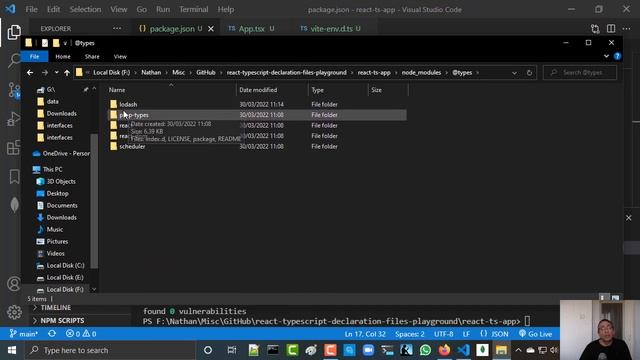This screenshot has width=640, height=360.
Task: Open Source Control in the activity bar
Action: click(14, 90)
